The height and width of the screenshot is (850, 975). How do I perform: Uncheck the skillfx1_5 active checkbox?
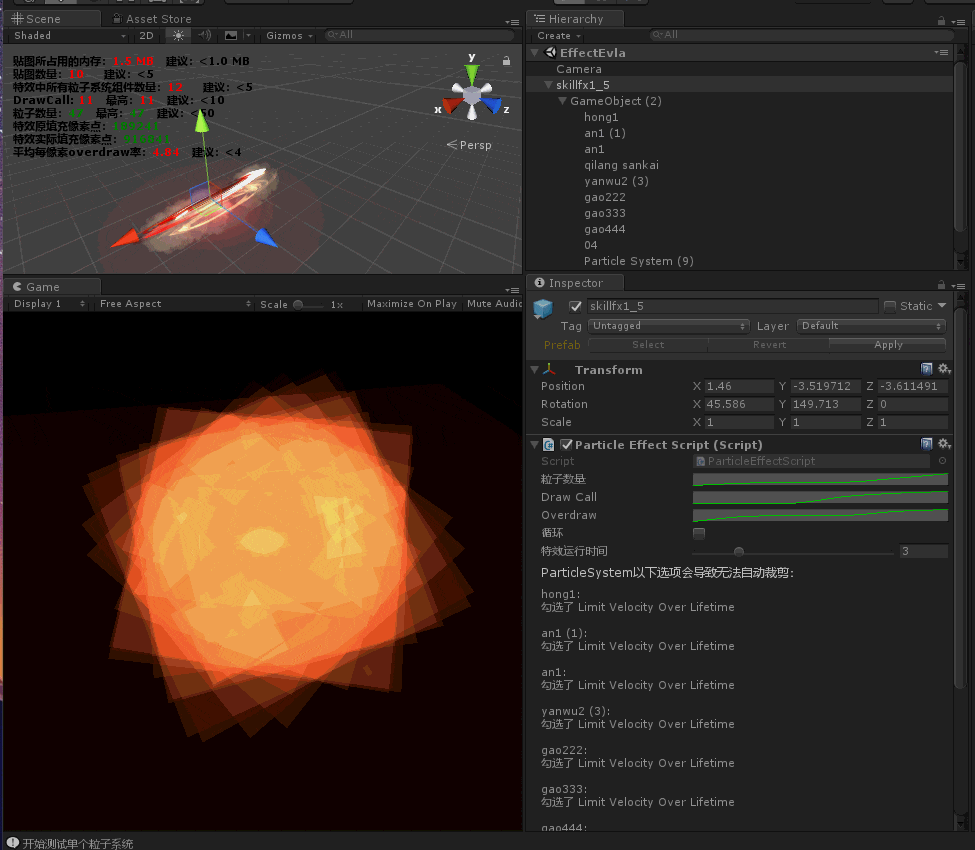(x=575, y=306)
